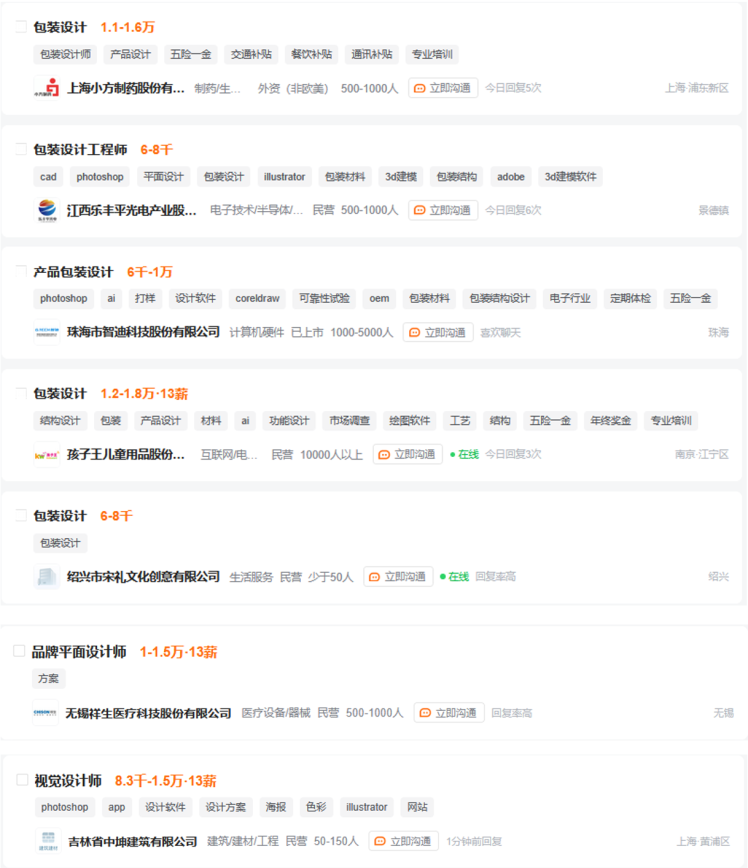
Task: Open 江西乐丰平光电 company logo
Action: [47, 210]
